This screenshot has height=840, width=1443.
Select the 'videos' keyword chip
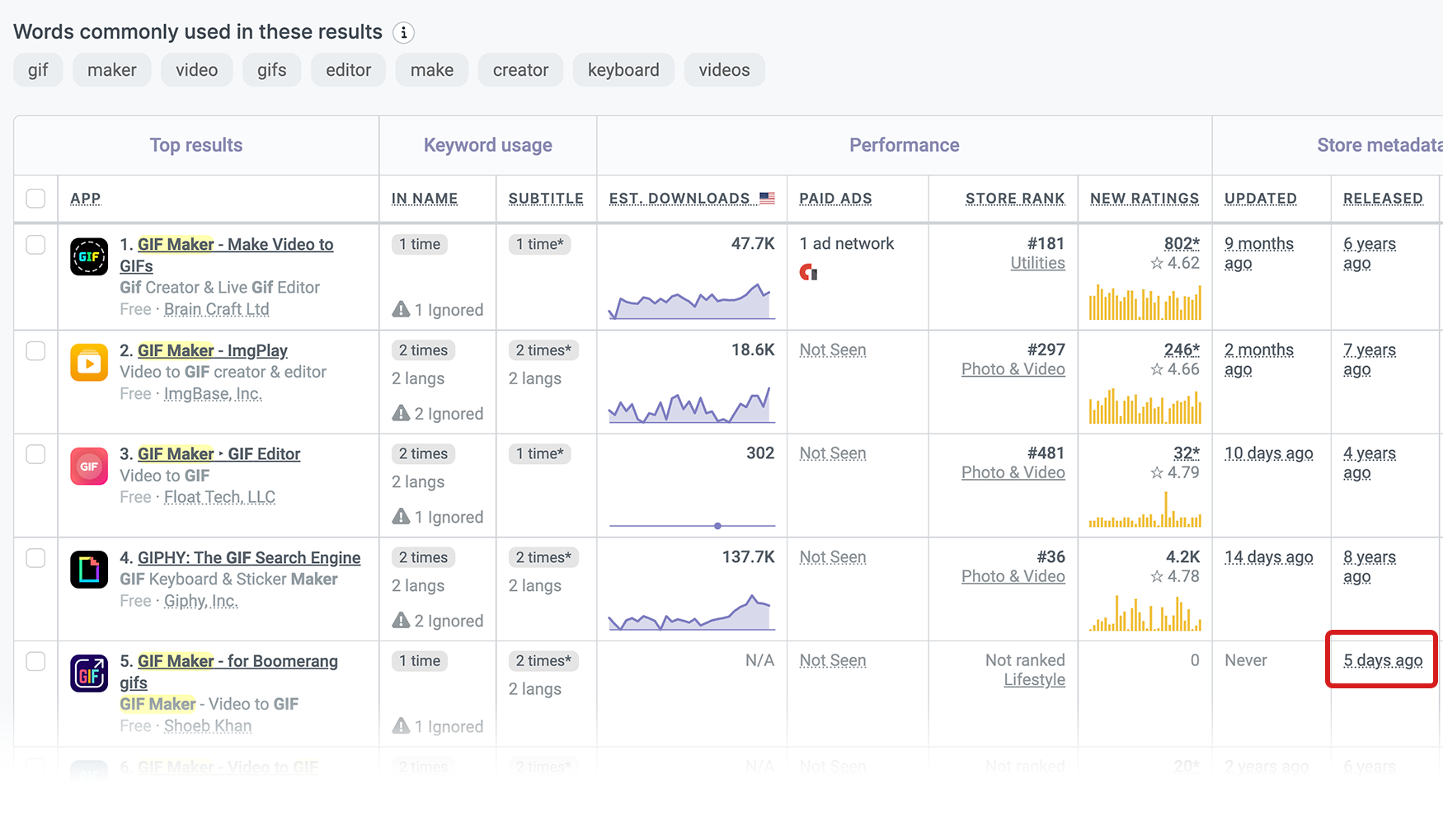(x=725, y=70)
